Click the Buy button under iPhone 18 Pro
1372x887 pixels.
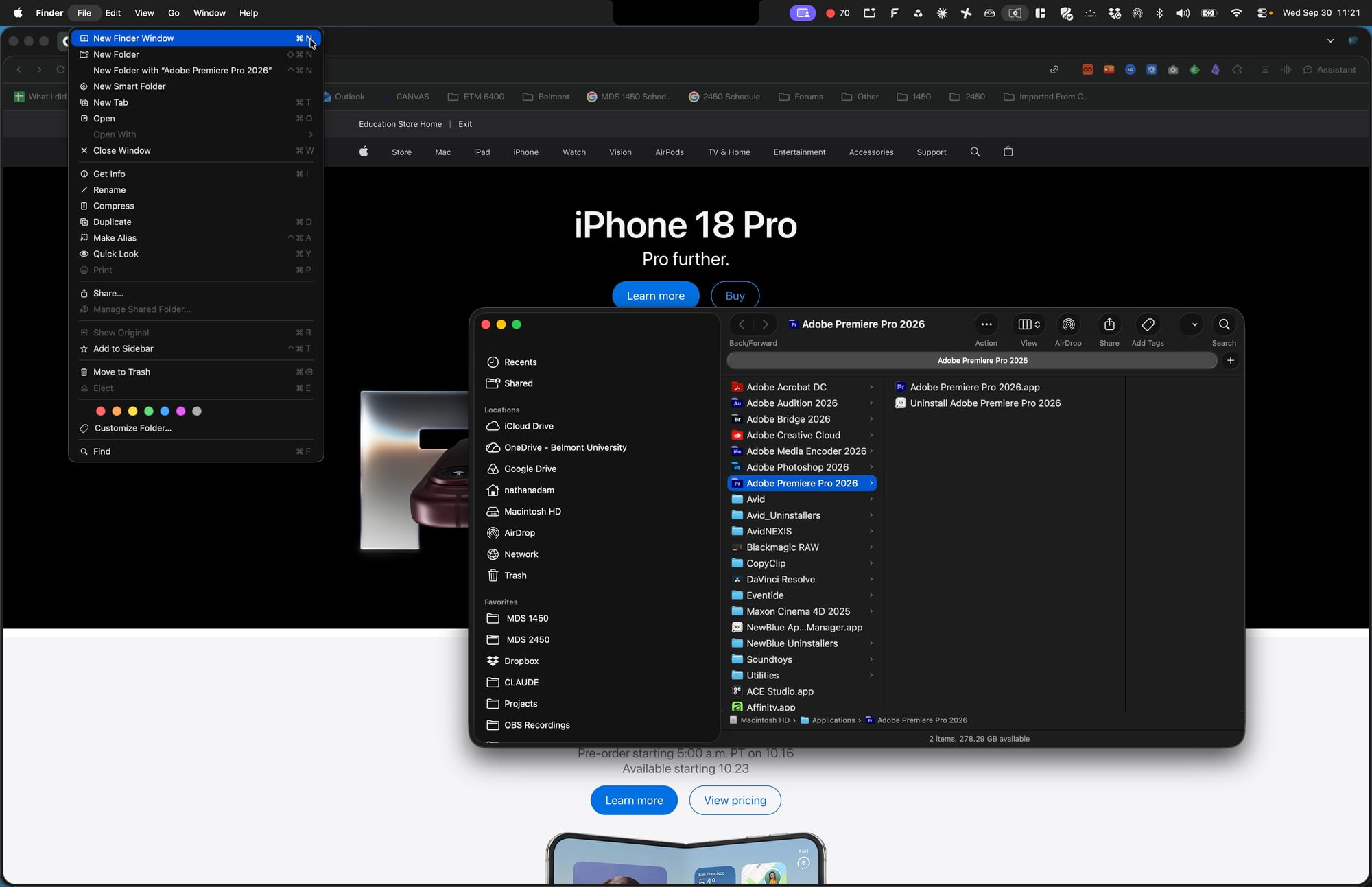point(735,296)
